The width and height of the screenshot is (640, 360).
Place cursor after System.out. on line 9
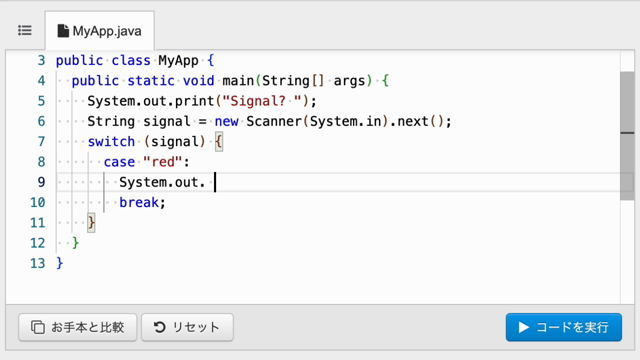pos(215,182)
